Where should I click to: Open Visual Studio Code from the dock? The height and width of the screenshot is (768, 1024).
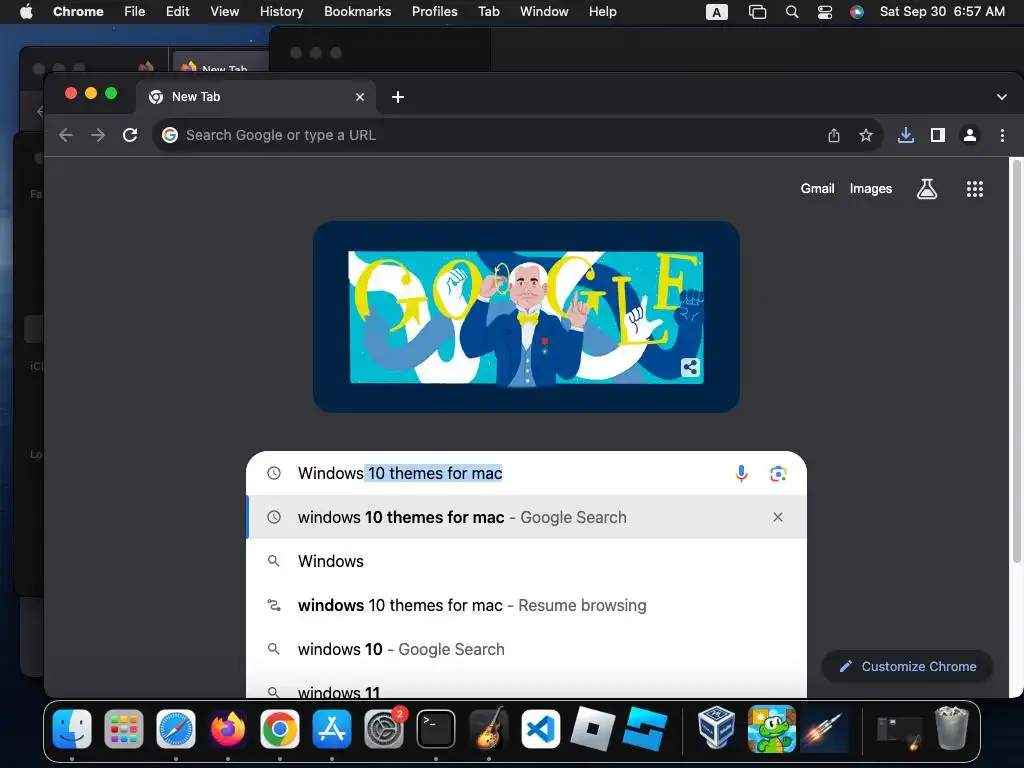click(540, 729)
